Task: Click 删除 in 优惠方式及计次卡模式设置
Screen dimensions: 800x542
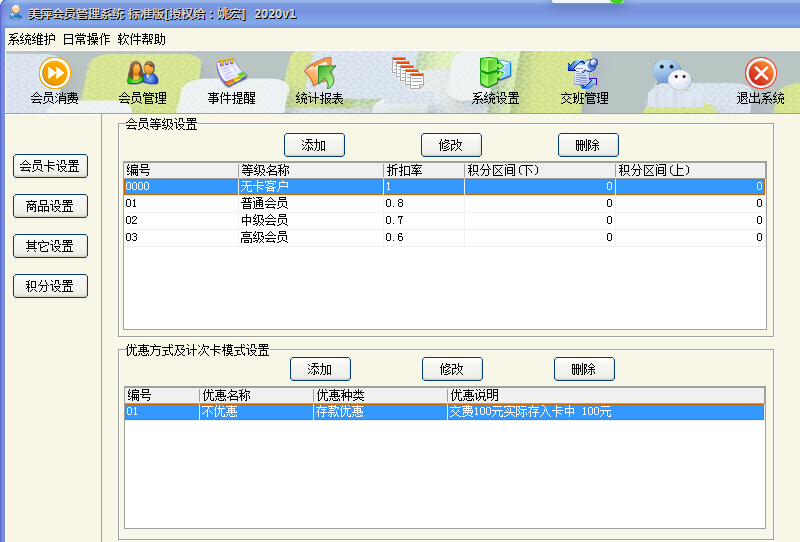Action: tap(584, 369)
